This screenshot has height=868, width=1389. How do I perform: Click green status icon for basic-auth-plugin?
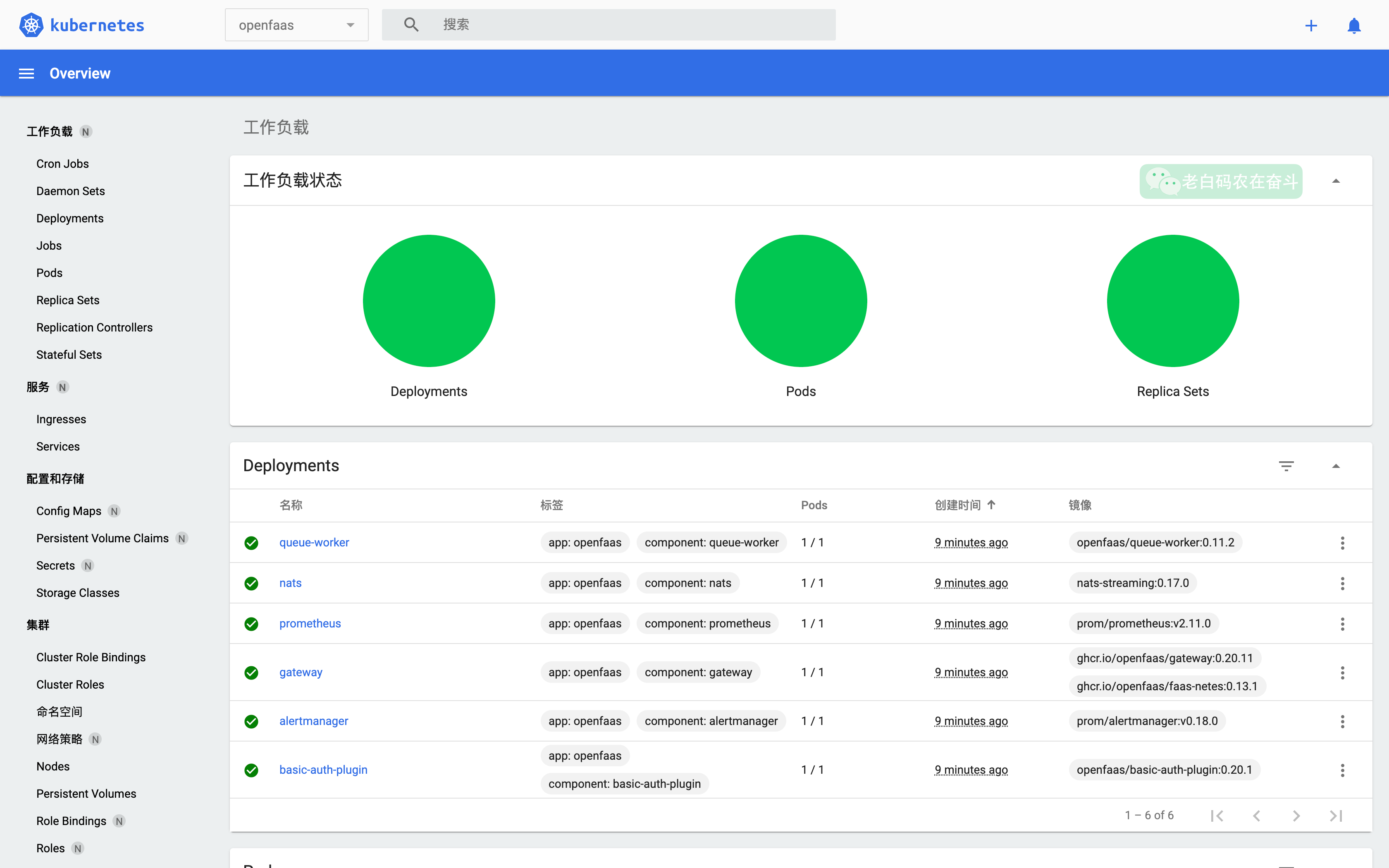pyautogui.click(x=251, y=770)
